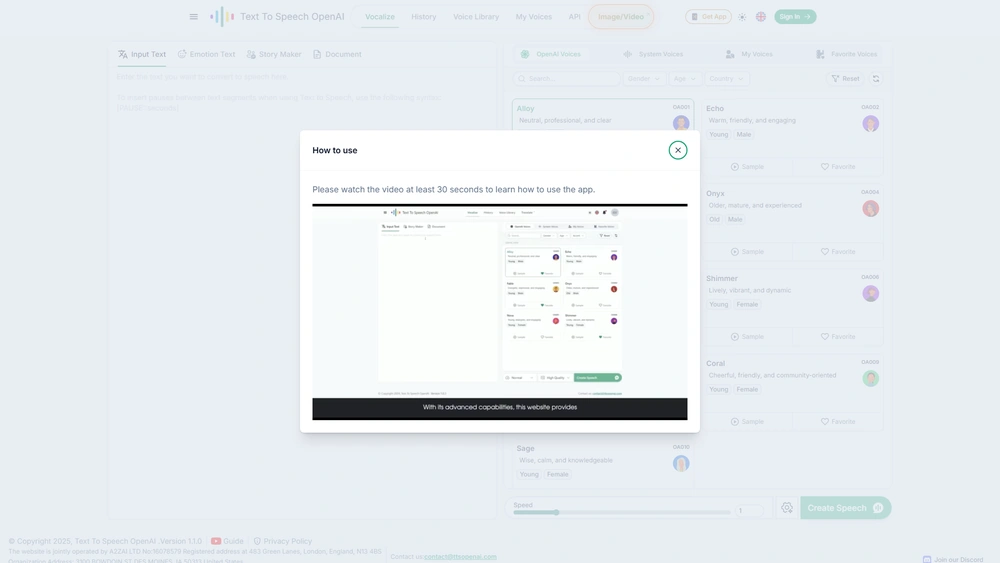Image resolution: width=1000 pixels, height=563 pixels.
Task: Open the language globe icon
Action: click(761, 17)
